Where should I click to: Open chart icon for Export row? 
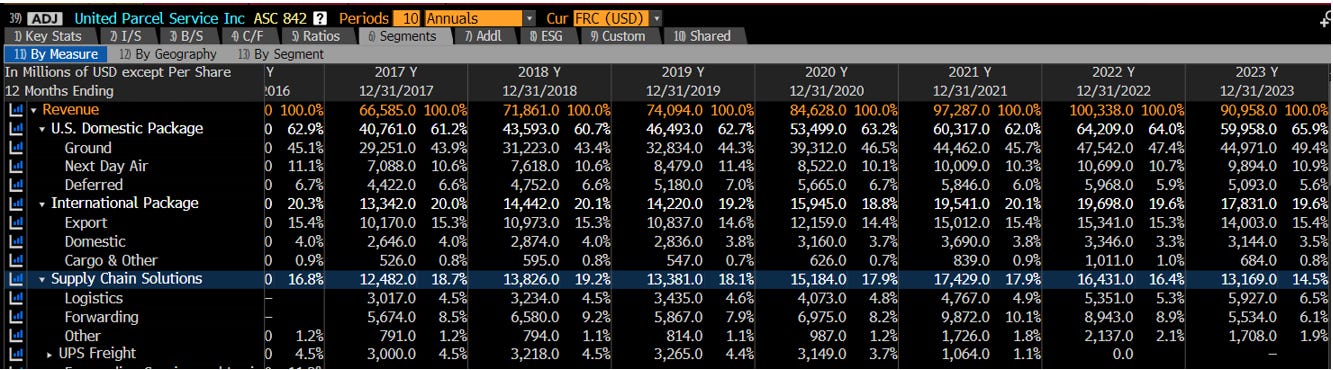point(15,223)
